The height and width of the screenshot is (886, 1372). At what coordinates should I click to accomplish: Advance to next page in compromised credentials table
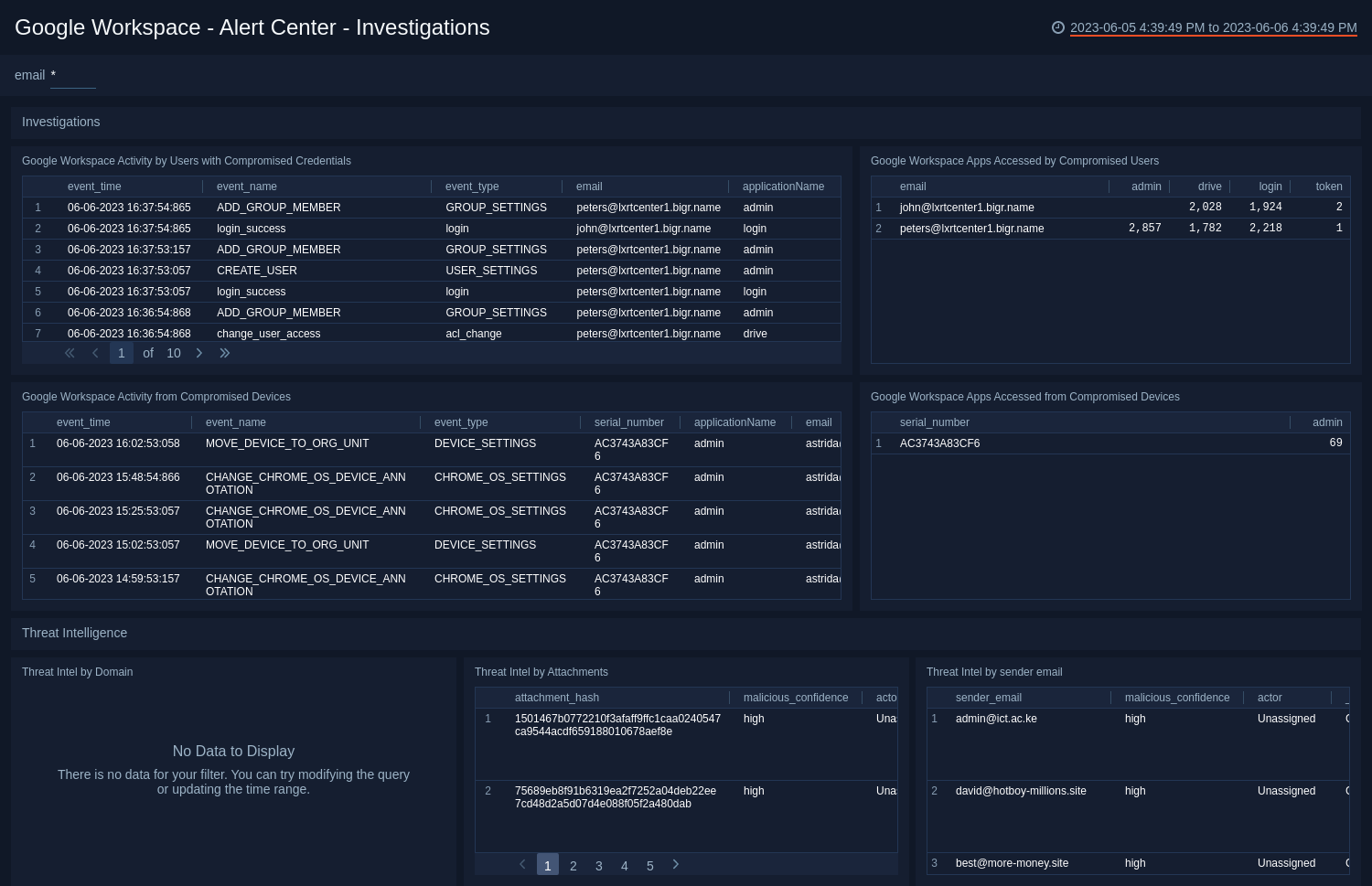199,353
